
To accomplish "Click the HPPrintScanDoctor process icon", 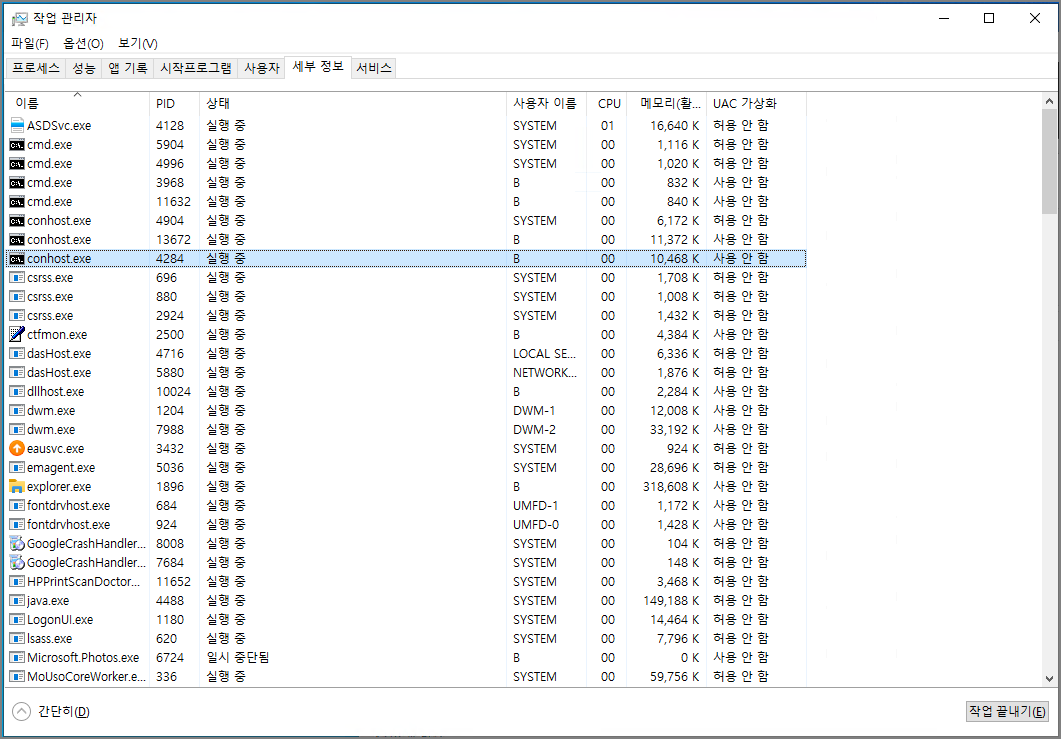I will click(x=17, y=581).
